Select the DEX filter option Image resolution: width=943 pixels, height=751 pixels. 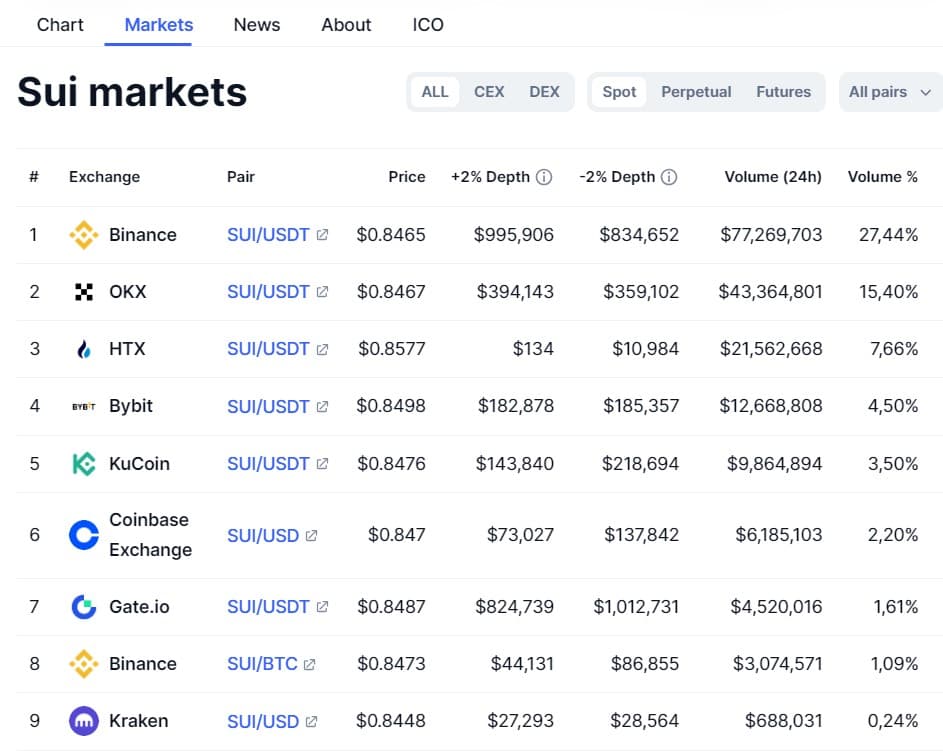point(544,92)
